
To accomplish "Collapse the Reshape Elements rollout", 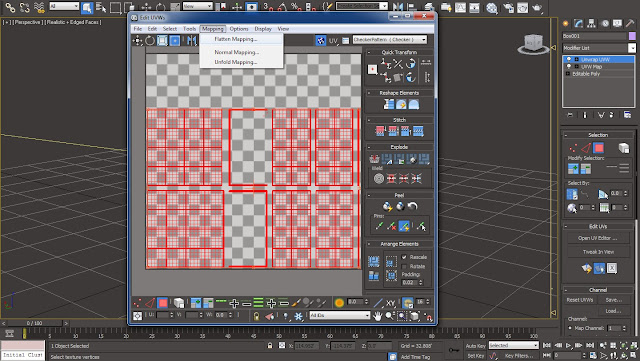I will coord(369,93).
